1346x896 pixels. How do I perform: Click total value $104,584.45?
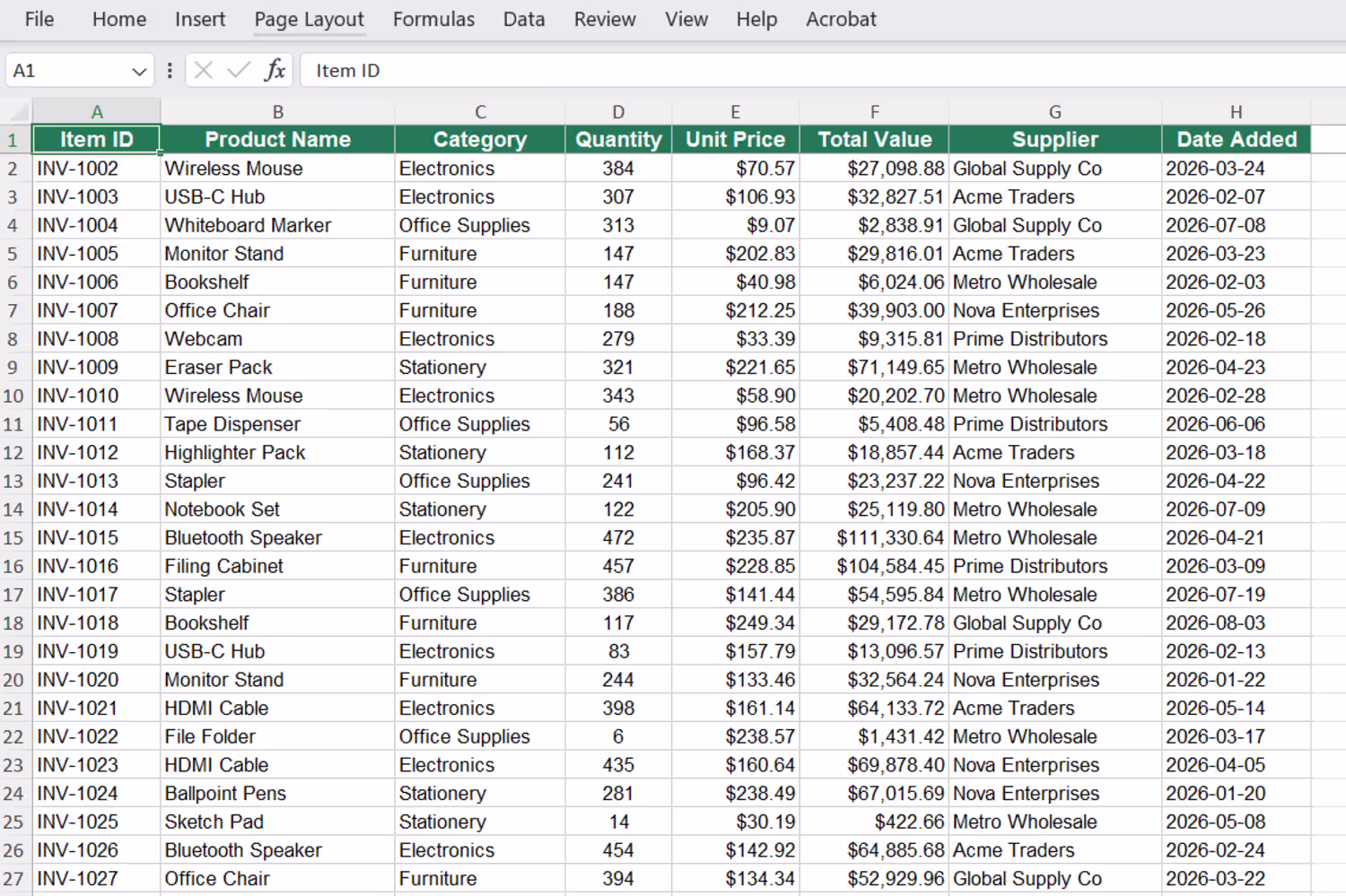click(x=874, y=567)
